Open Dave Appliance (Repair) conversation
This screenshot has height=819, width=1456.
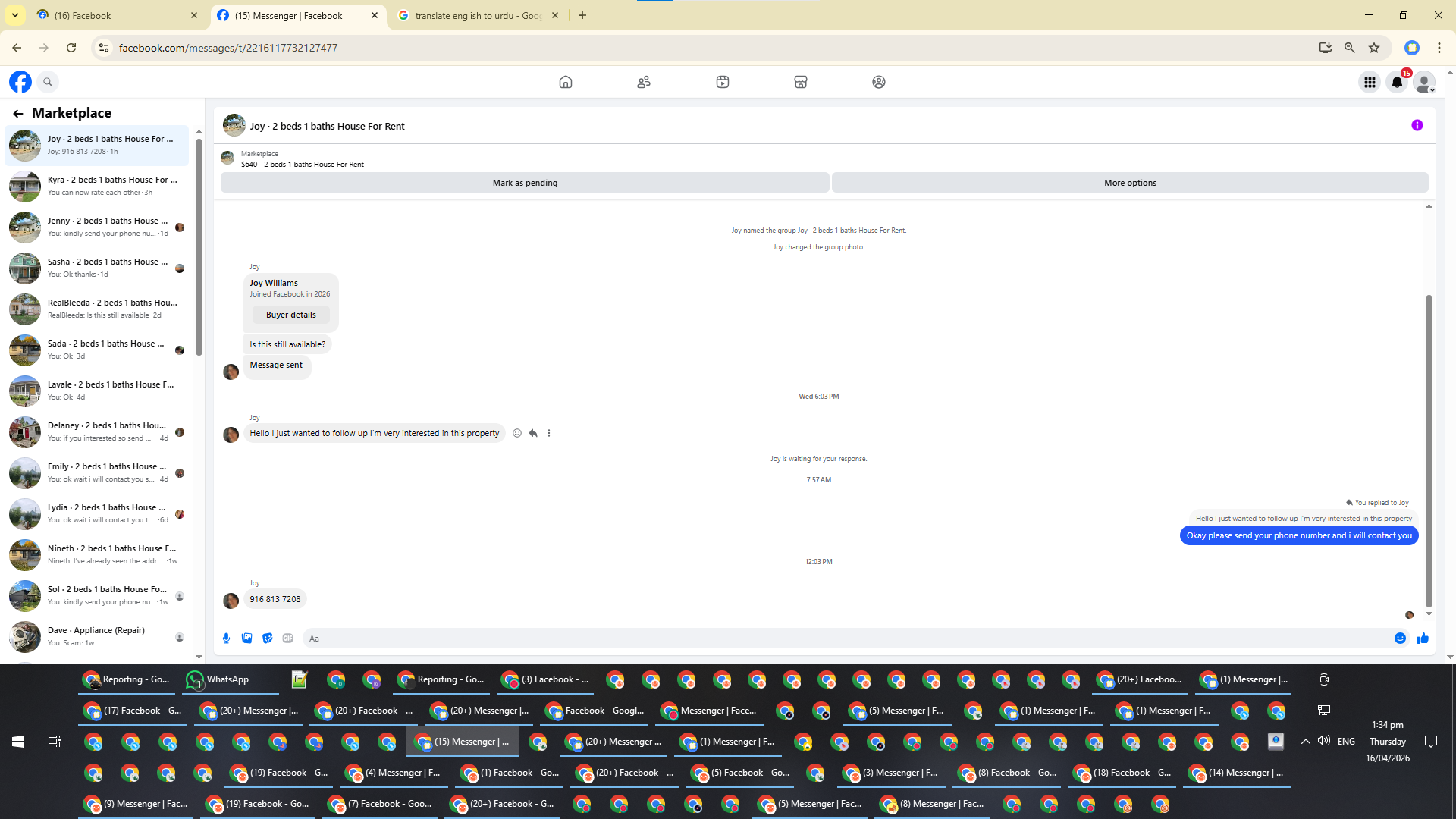pos(97,637)
